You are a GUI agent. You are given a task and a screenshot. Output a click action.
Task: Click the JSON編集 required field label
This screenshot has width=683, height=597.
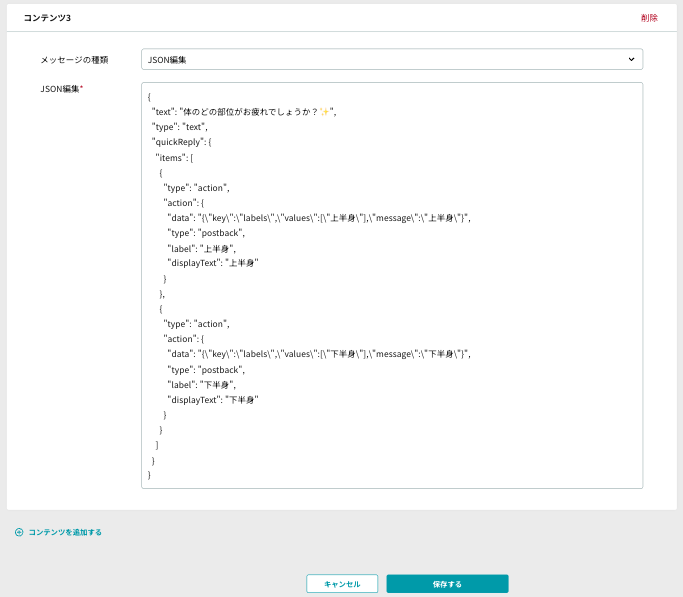pos(62,89)
